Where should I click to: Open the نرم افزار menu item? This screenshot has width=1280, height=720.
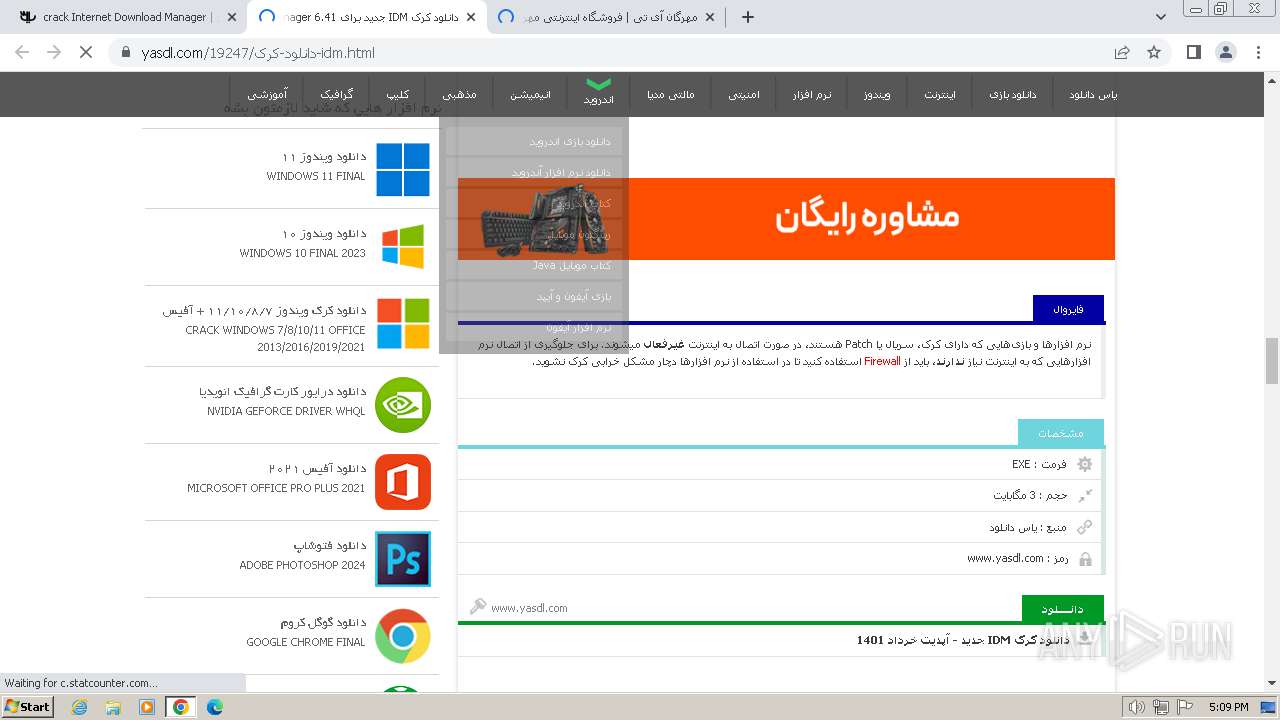coord(812,95)
